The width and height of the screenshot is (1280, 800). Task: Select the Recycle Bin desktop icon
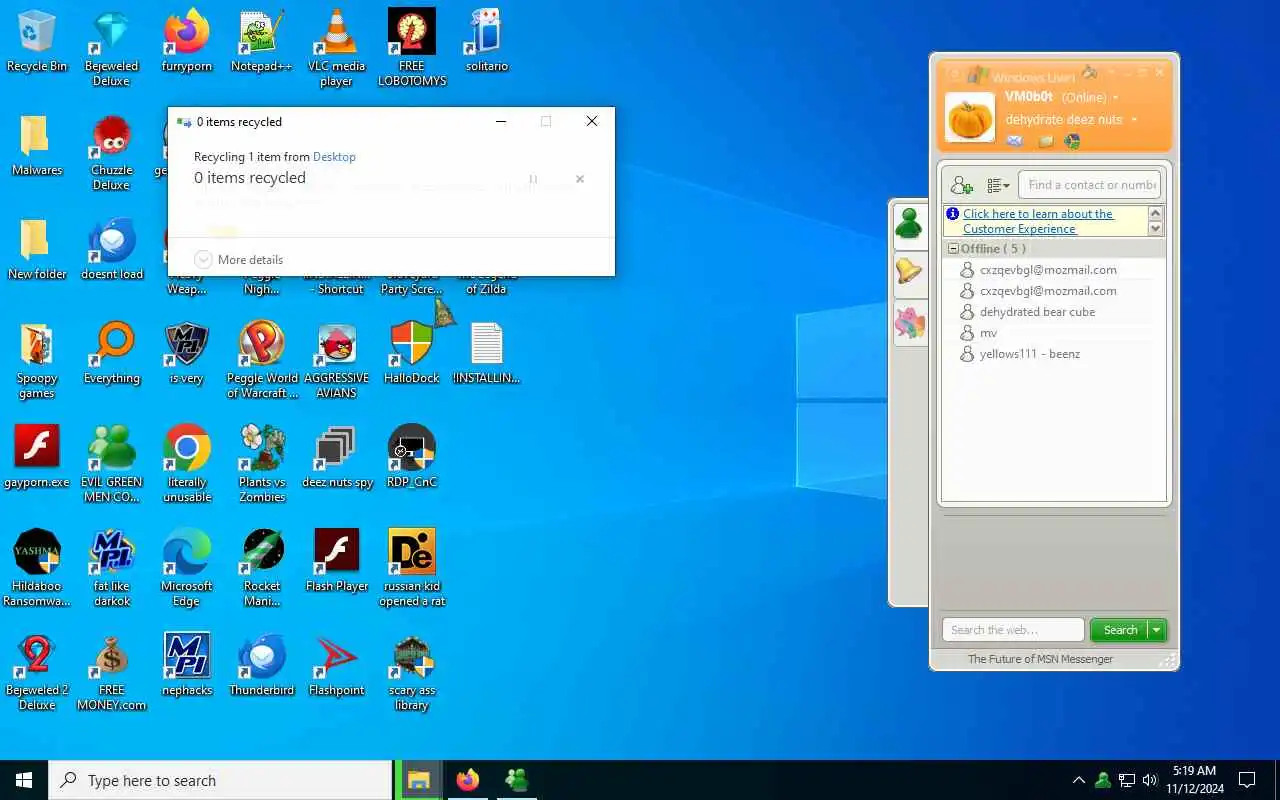coord(37,41)
